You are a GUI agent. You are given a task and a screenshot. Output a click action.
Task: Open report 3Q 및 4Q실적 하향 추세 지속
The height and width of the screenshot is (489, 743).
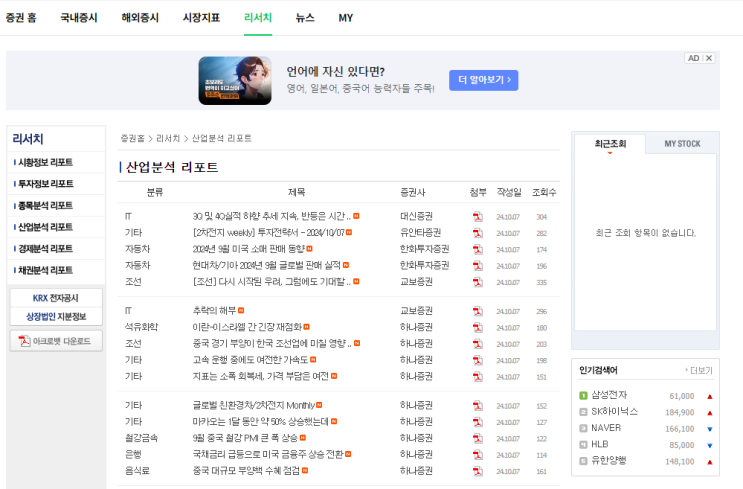(272, 217)
